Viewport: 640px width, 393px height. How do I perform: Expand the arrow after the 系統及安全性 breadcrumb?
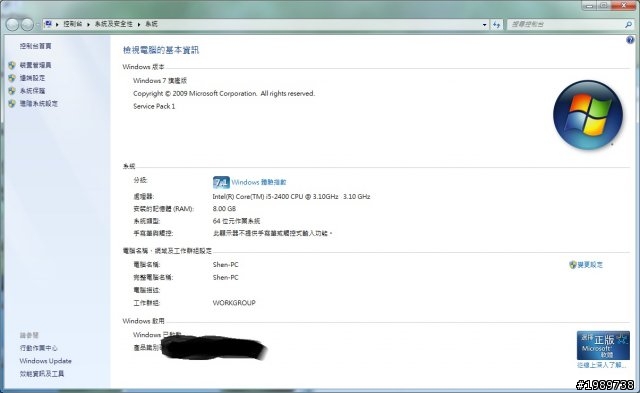pos(139,24)
